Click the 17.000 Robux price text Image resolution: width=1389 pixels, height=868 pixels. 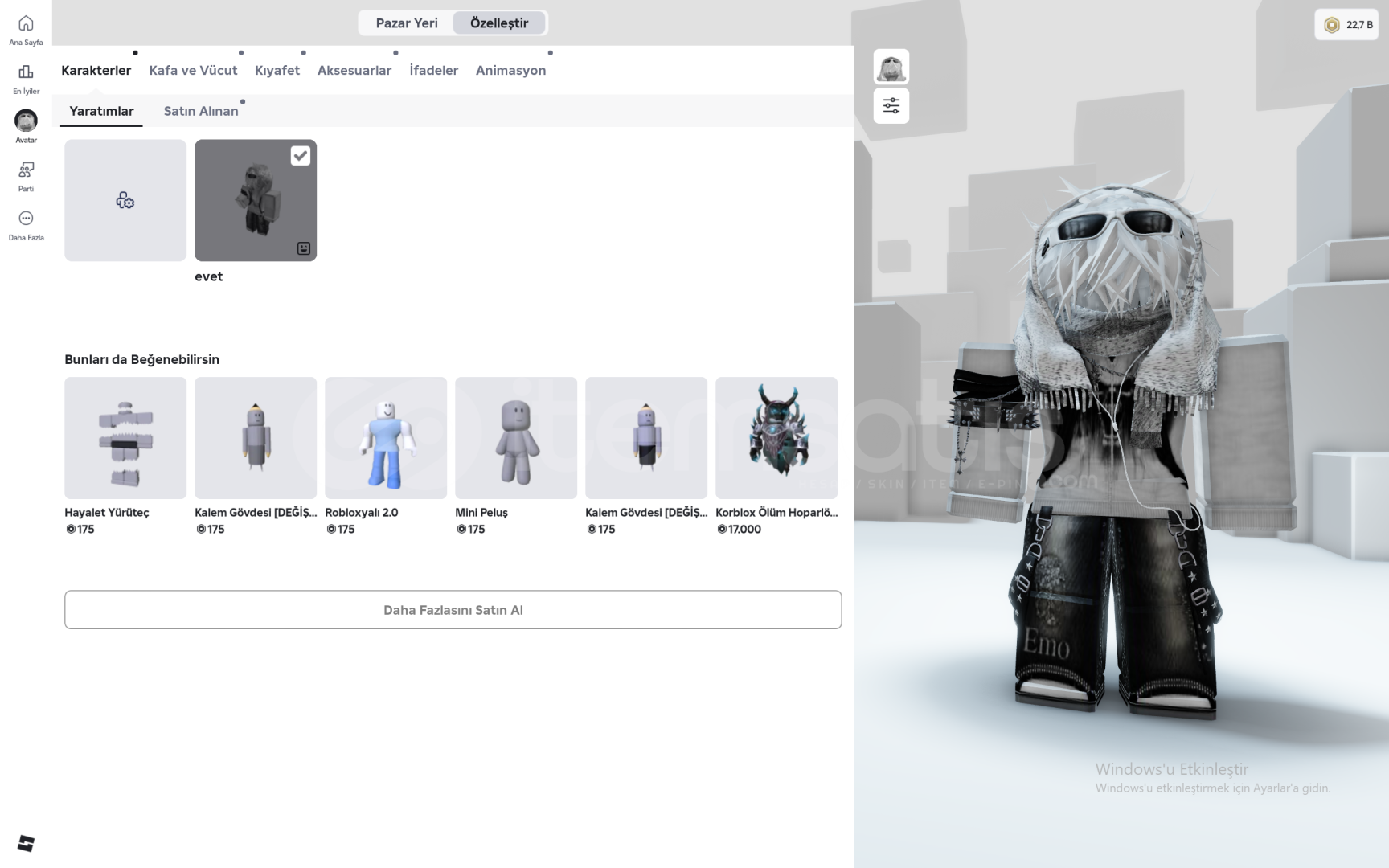coord(744,530)
